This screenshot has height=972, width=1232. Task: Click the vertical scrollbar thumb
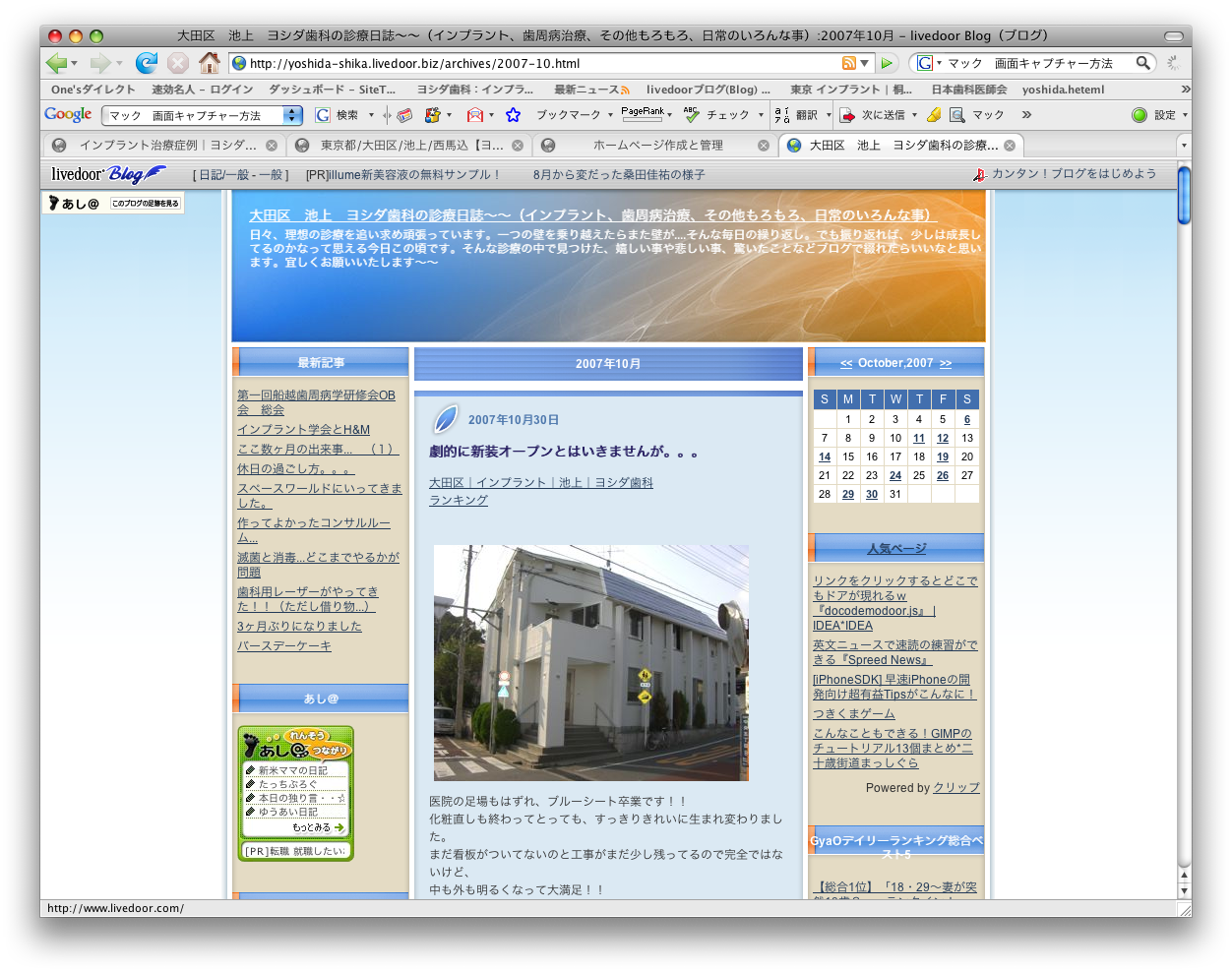tap(1184, 196)
